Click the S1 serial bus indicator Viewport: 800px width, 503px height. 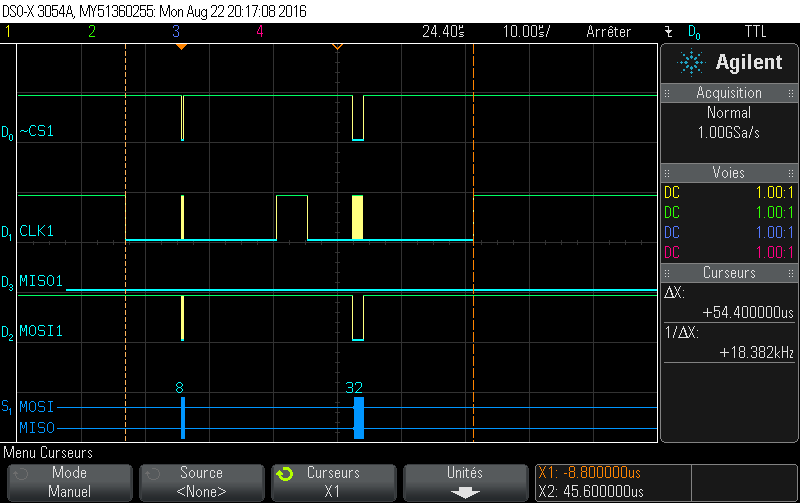click(x=6, y=407)
